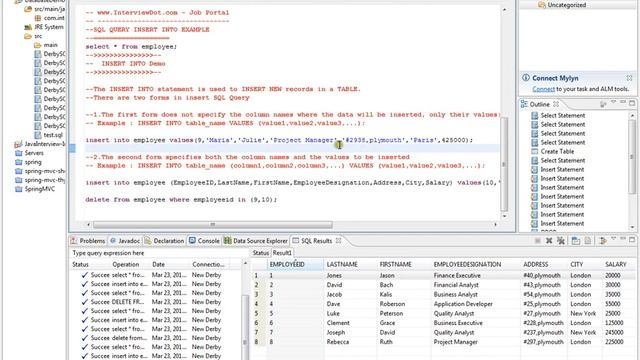Click the delete from employee statement line
640x360 pixels.
pyautogui.click(x=181, y=200)
